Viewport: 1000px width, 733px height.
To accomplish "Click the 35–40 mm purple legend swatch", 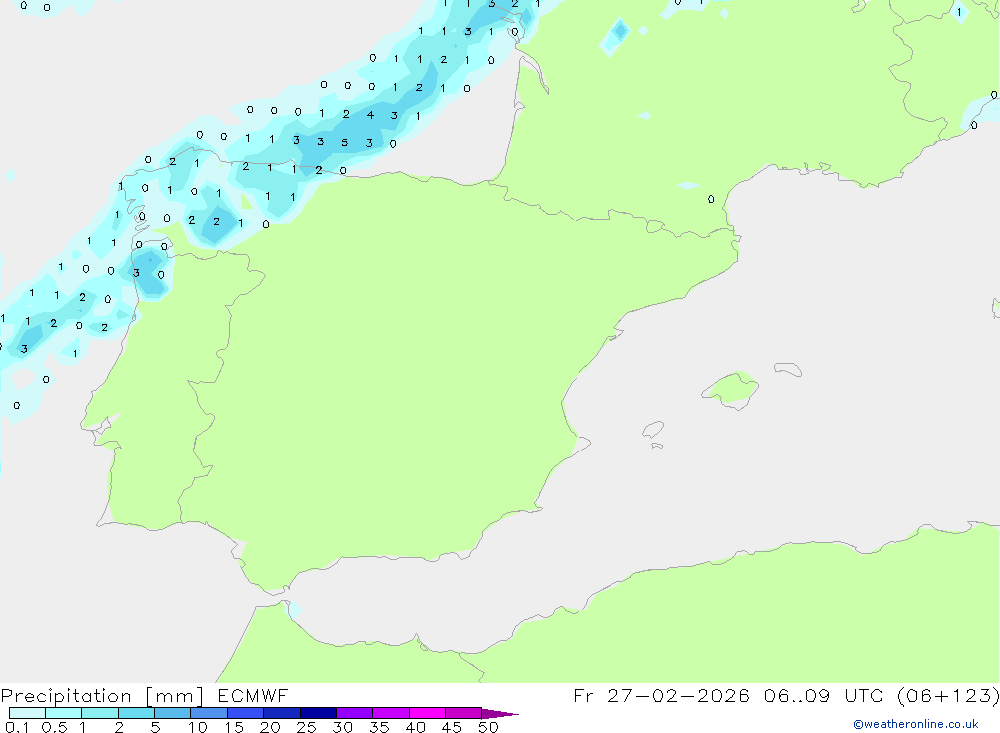I will (390, 713).
